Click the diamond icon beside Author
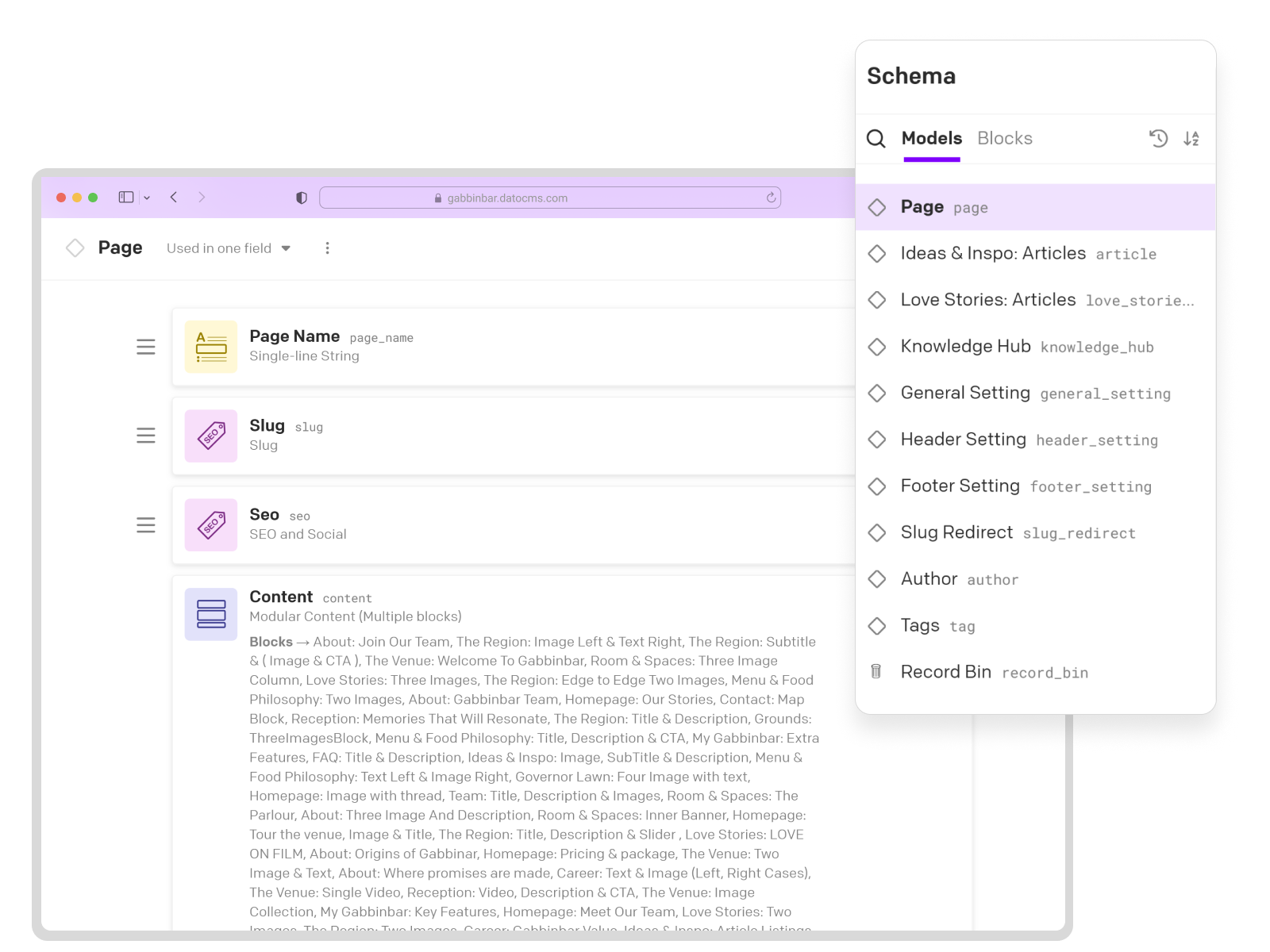 [x=877, y=579]
